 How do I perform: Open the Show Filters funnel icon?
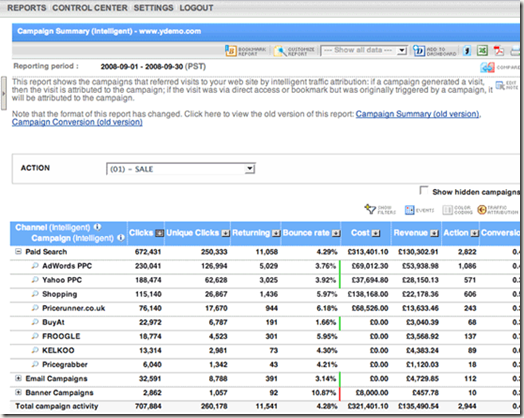click(370, 210)
